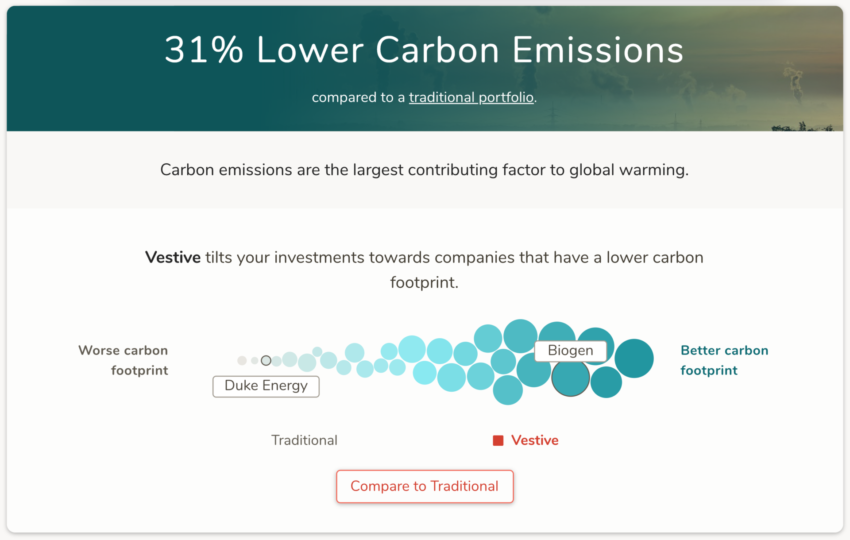Click the 31% Lower Carbon Emissions heading
The width and height of the screenshot is (850, 540).
[x=424, y=50]
